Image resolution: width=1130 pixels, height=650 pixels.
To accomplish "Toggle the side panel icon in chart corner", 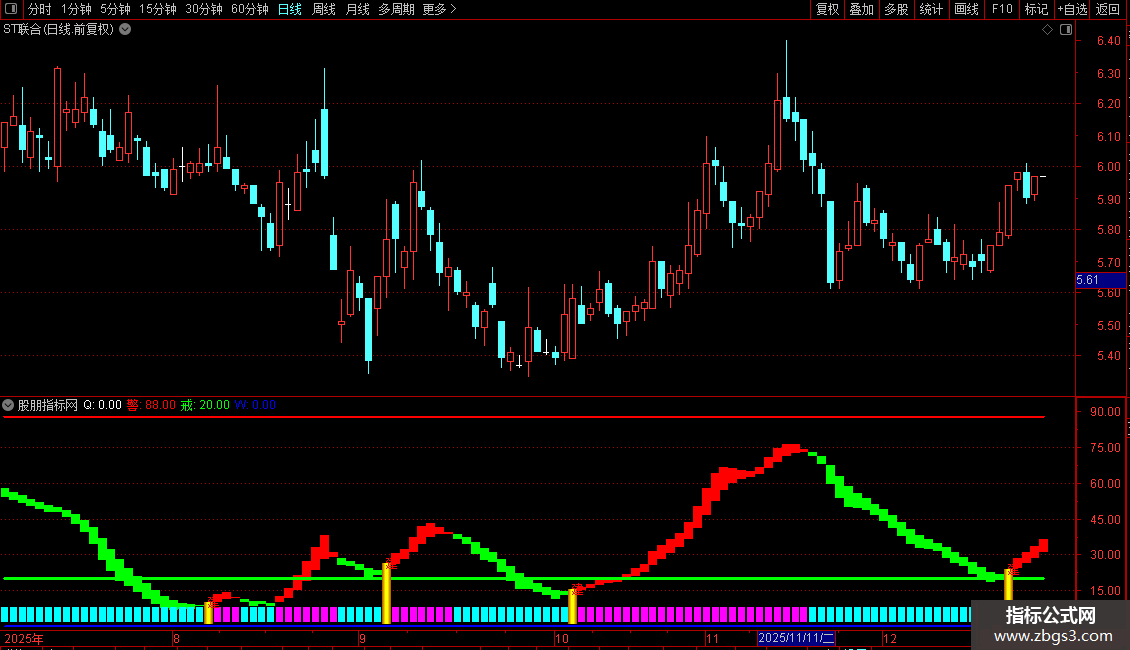I will tap(1066, 30).
